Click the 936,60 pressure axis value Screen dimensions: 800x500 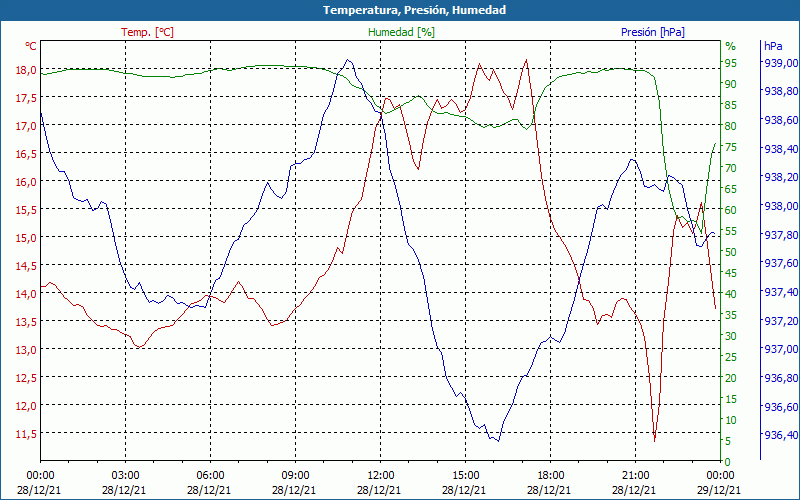point(781,407)
